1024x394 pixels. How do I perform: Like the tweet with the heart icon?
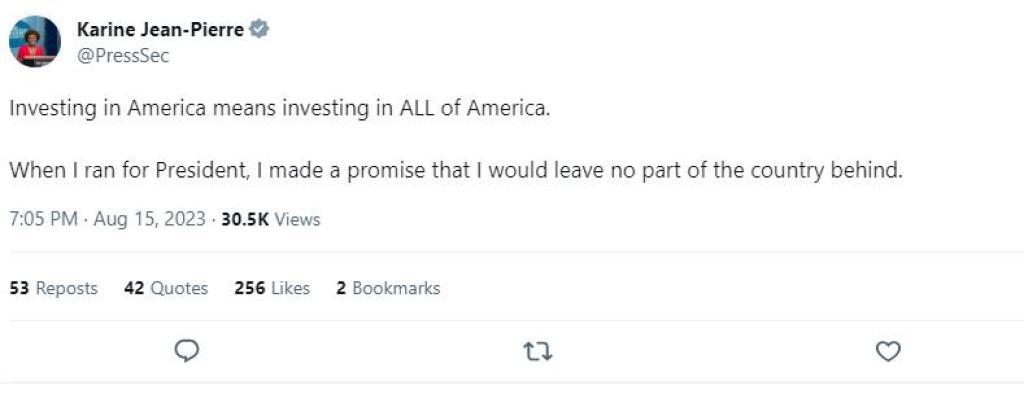point(888,352)
